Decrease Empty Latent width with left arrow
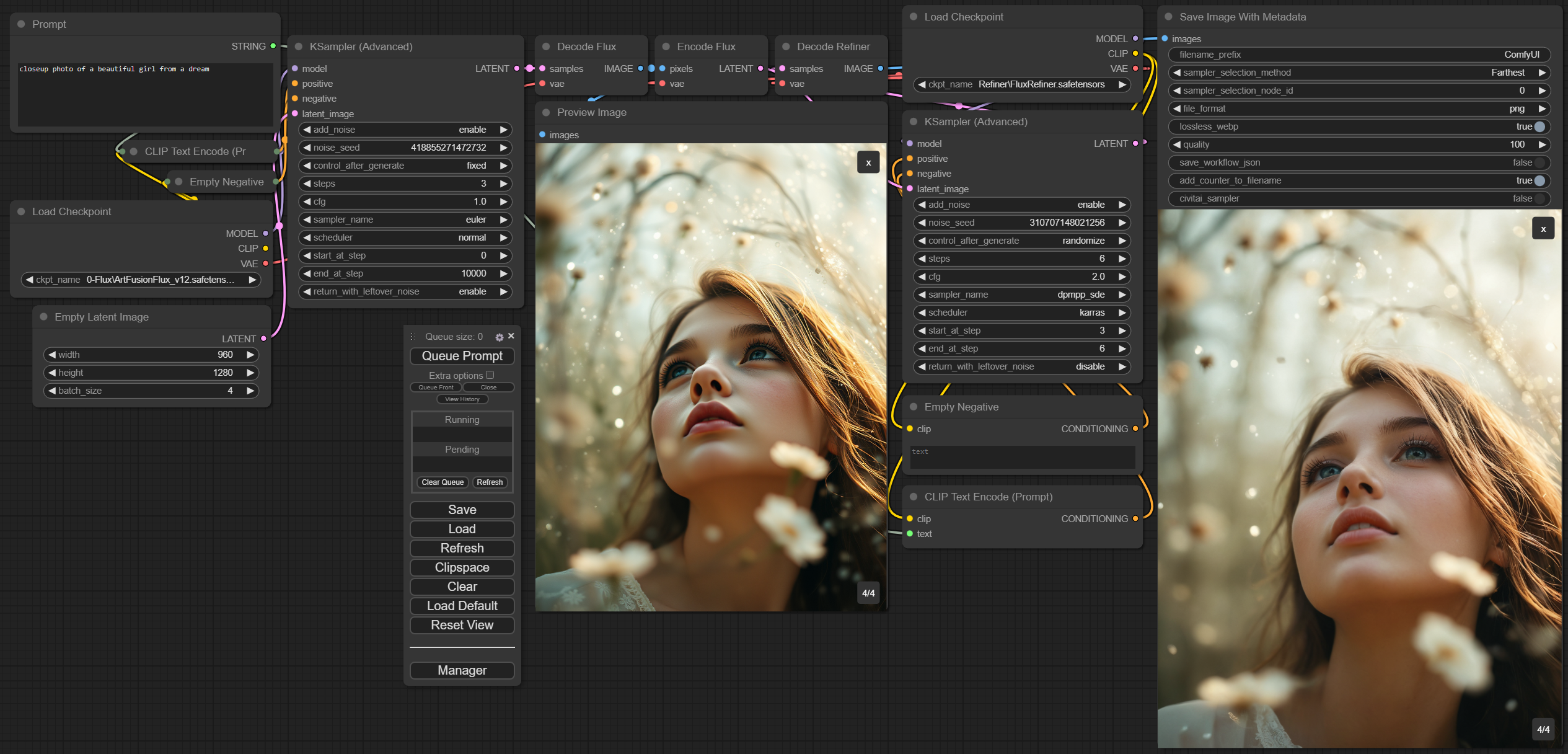This screenshot has height=754, width=1568. 52,355
